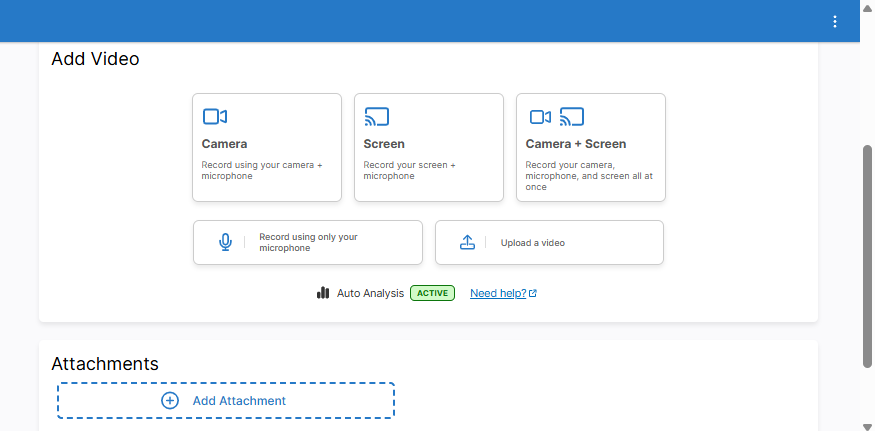This screenshot has height=431, width=877.
Task: Click the scrollbar down arrow
Action: (868, 424)
